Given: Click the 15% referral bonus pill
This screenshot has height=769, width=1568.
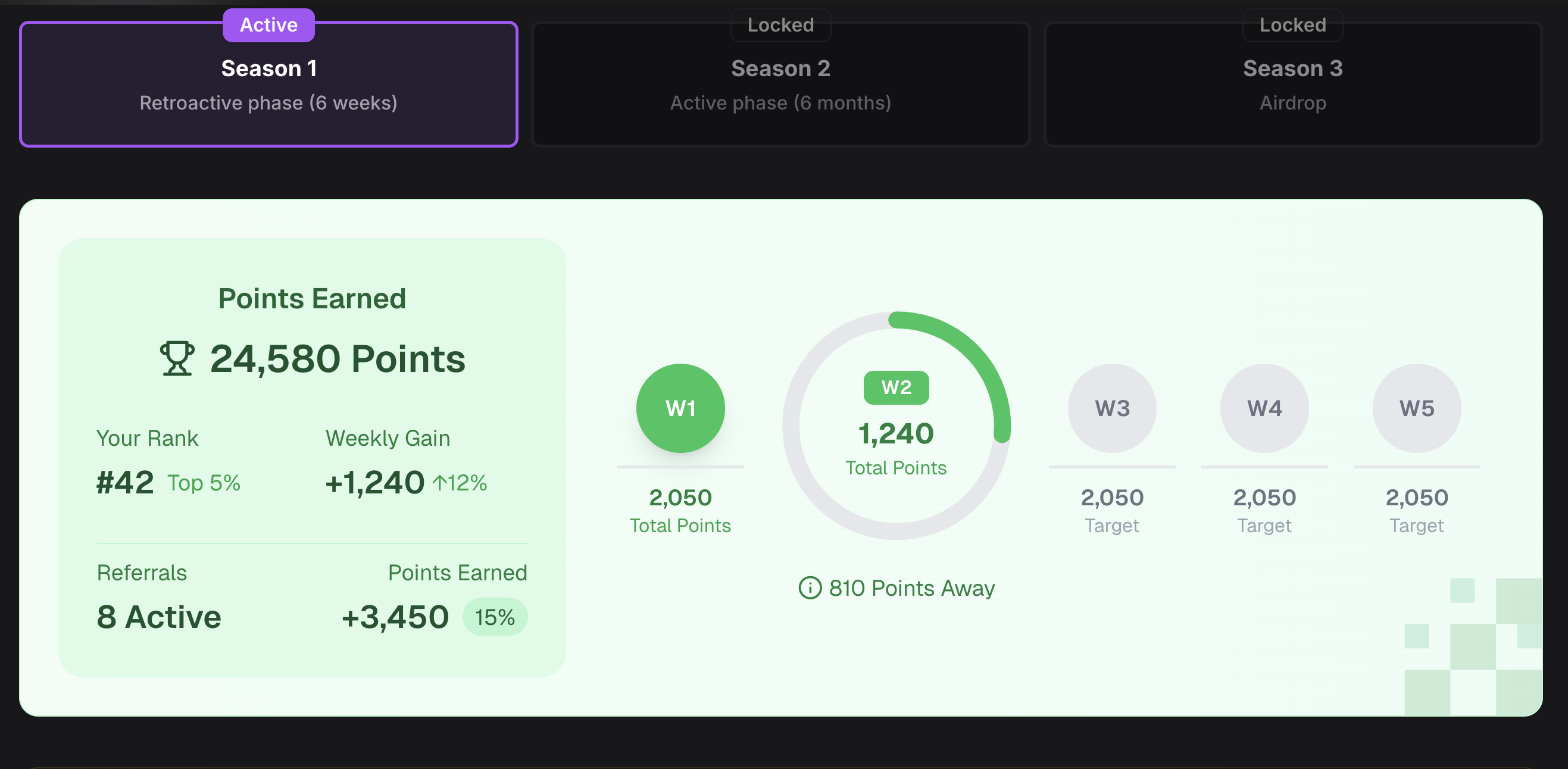Looking at the screenshot, I should 495,617.
